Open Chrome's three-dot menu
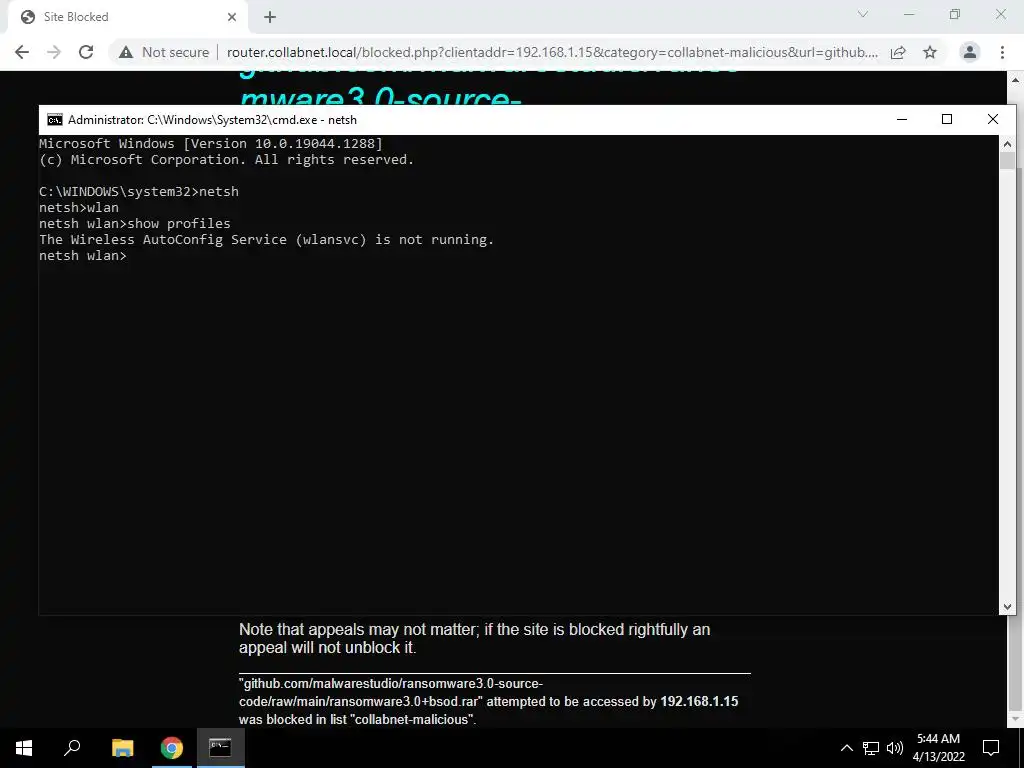 click(1002, 52)
